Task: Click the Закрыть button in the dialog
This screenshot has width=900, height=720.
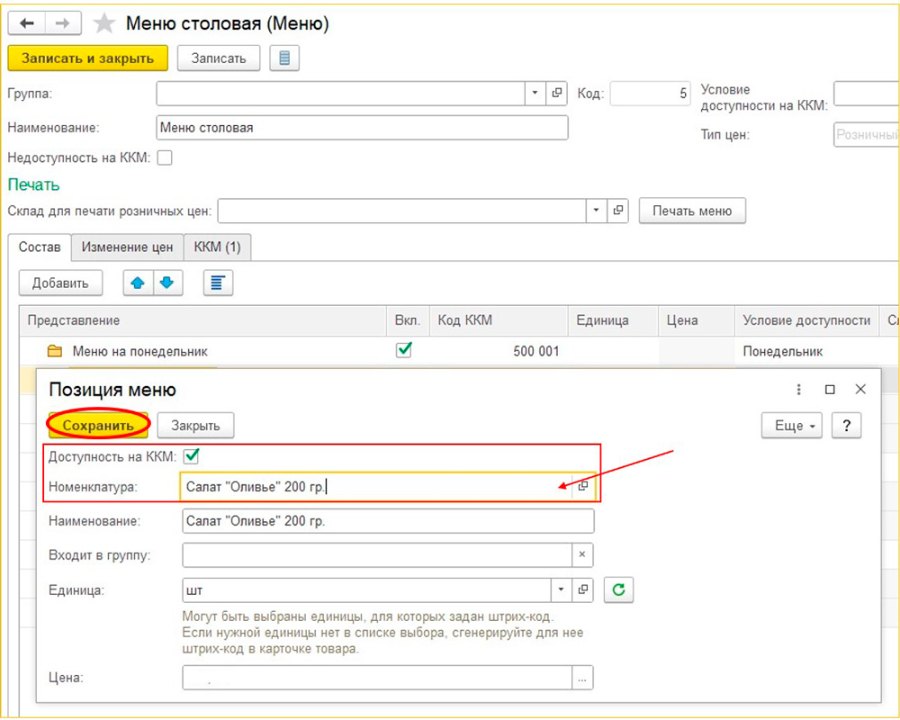Action: [196, 425]
